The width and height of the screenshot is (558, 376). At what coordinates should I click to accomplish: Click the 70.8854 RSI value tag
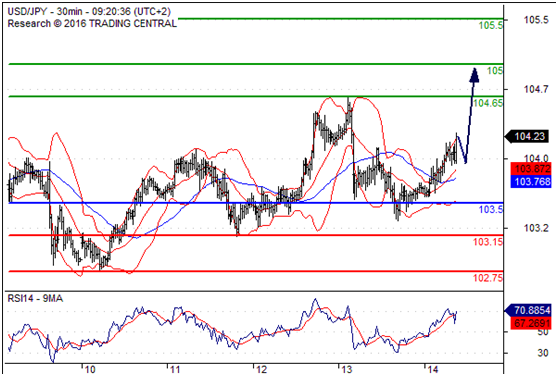(x=528, y=310)
